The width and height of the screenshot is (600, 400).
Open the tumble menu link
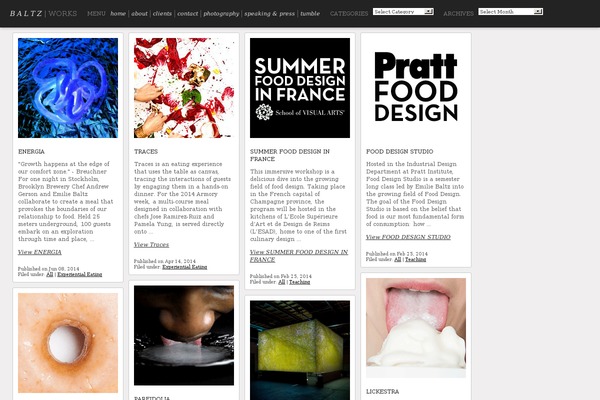pos(310,13)
